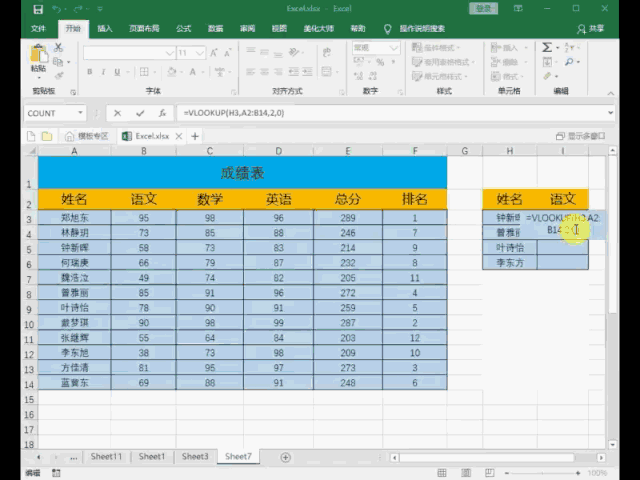Switch to Sheet11 worksheet tab

(106, 457)
